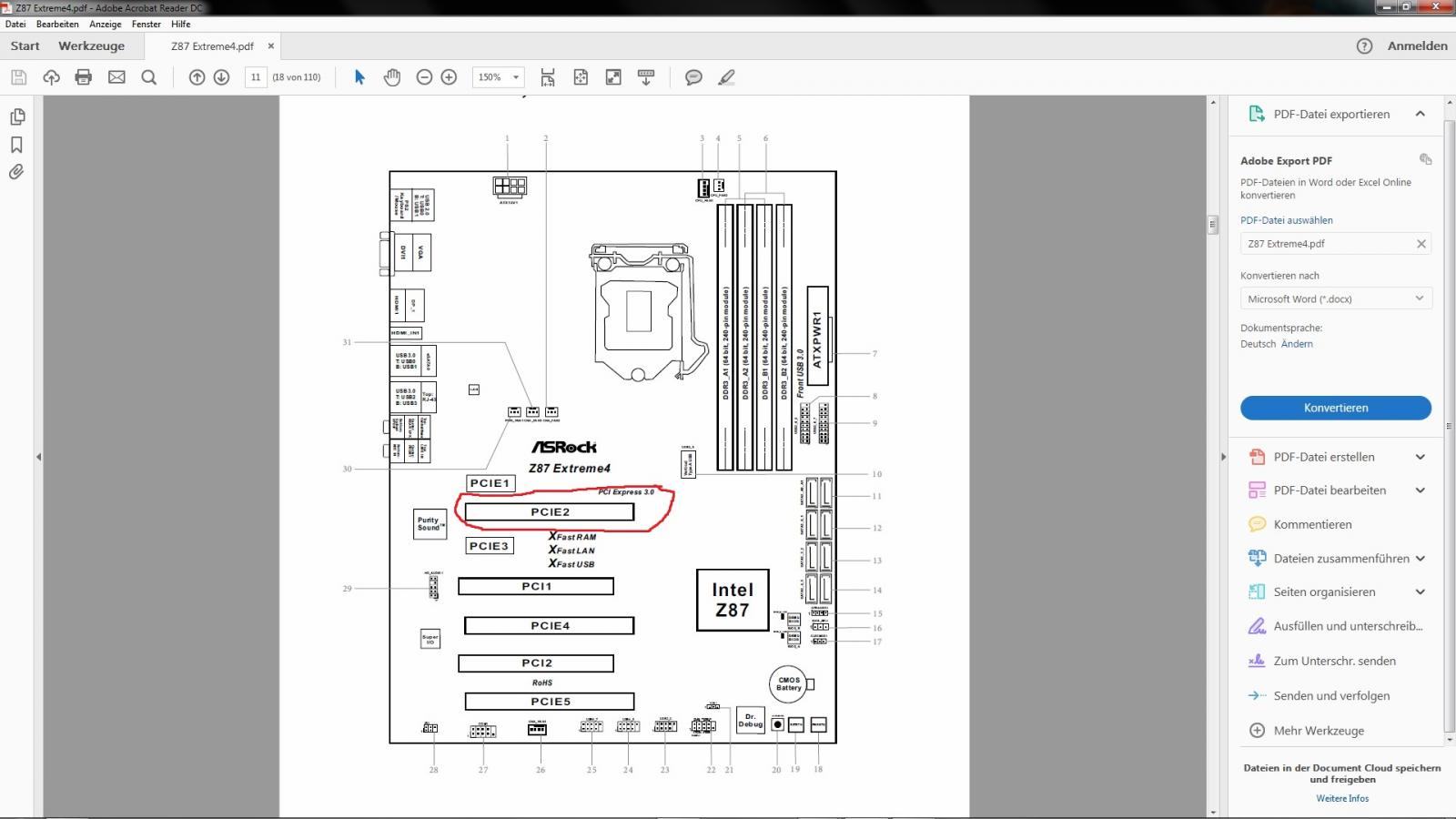
Task: Click PDF-Datei auswählen link
Action: click(x=1286, y=220)
